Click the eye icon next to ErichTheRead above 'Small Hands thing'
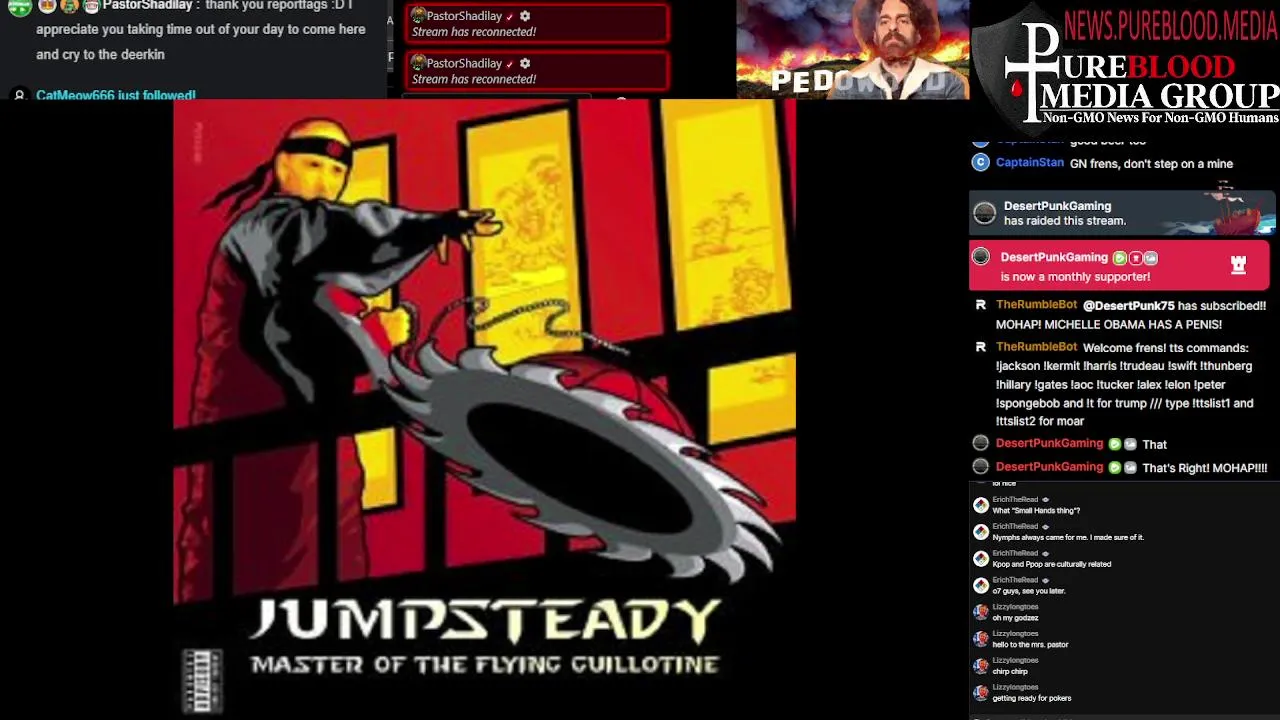Image resolution: width=1280 pixels, height=720 pixels. 1045,500
